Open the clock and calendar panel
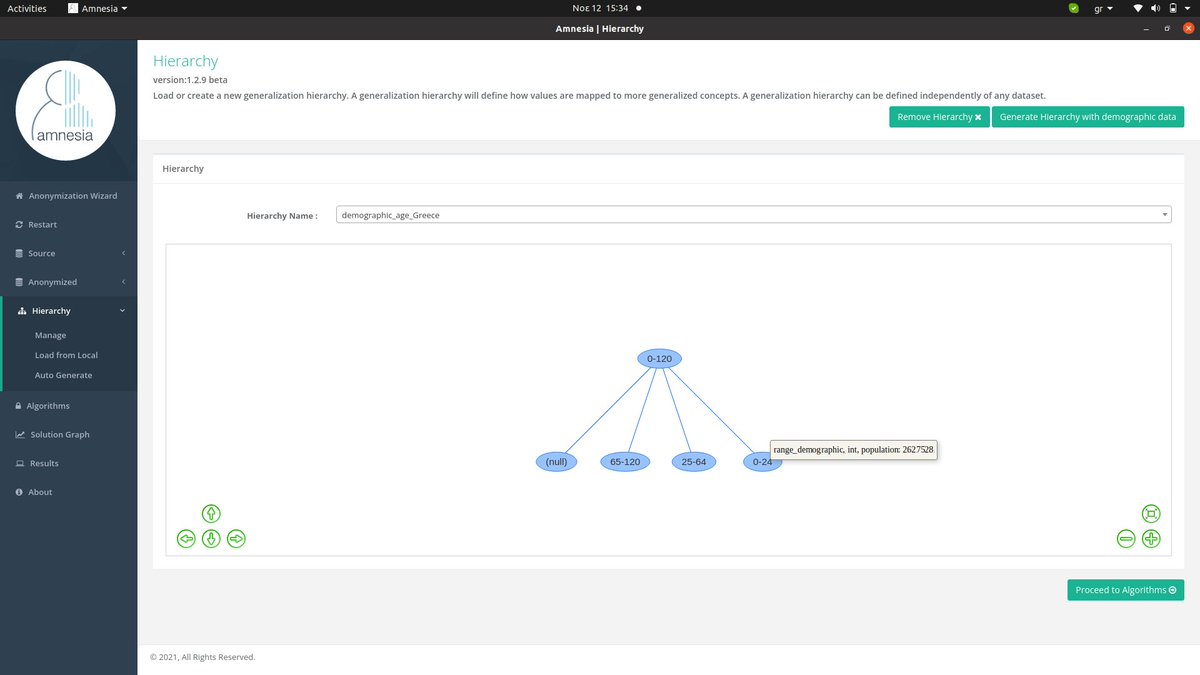This screenshot has width=1200, height=675. click(x=600, y=8)
